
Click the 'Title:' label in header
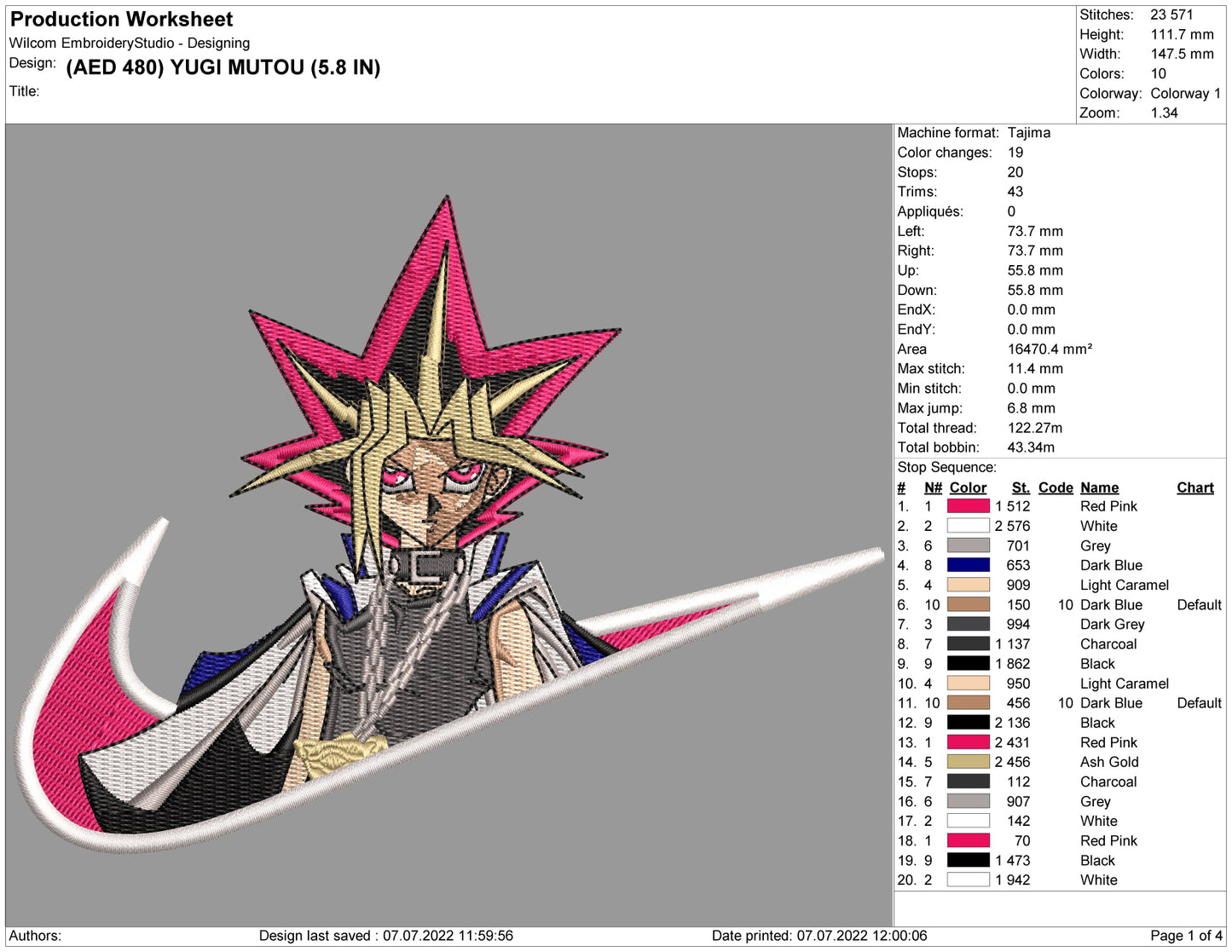(x=24, y=91)
